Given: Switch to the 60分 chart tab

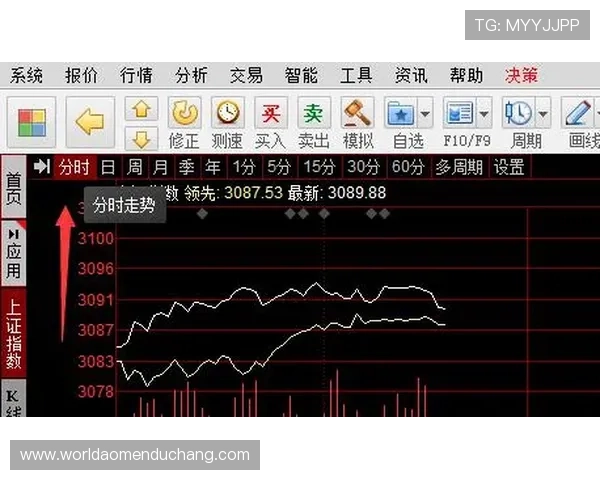Looking at the screenshot, I should click(x=408, y=167).
